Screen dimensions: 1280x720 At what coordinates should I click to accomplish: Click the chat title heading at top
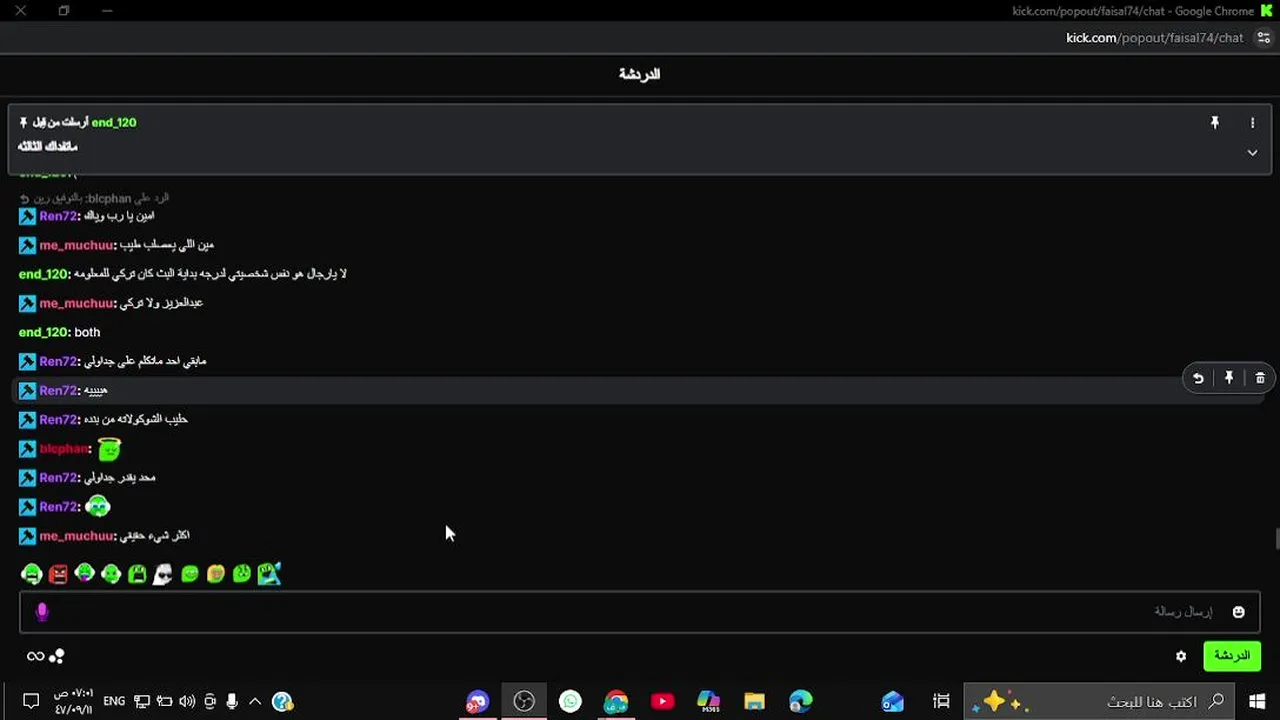[x=640, y=74]
